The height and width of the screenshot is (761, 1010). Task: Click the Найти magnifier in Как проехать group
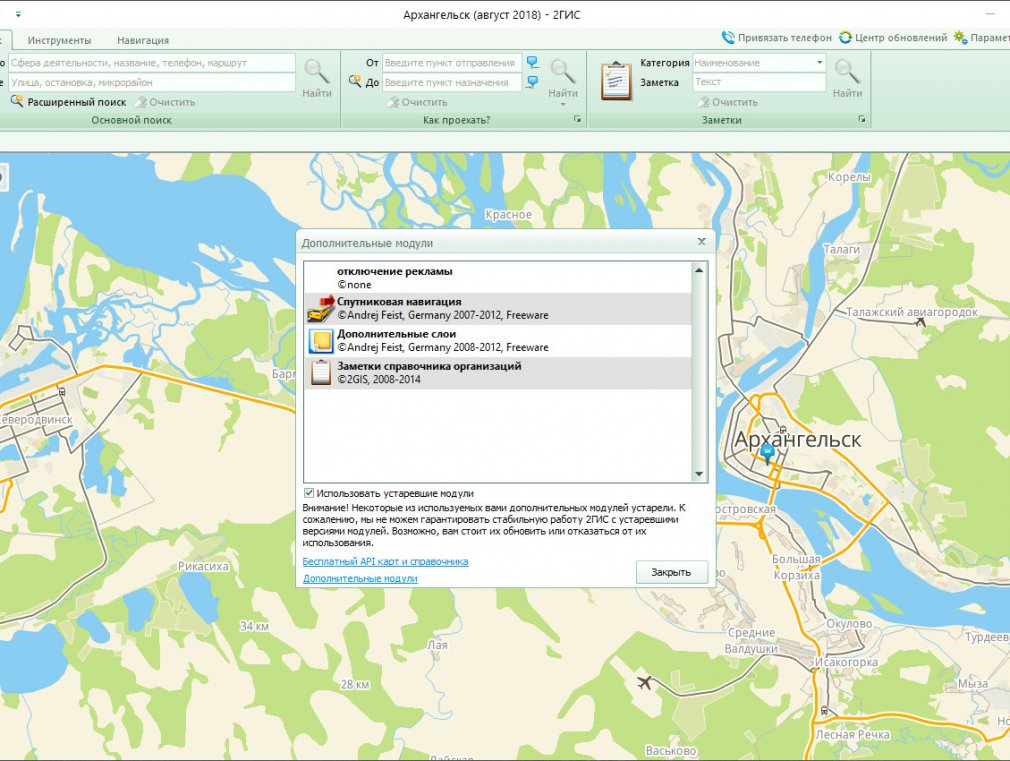[562, 71]
